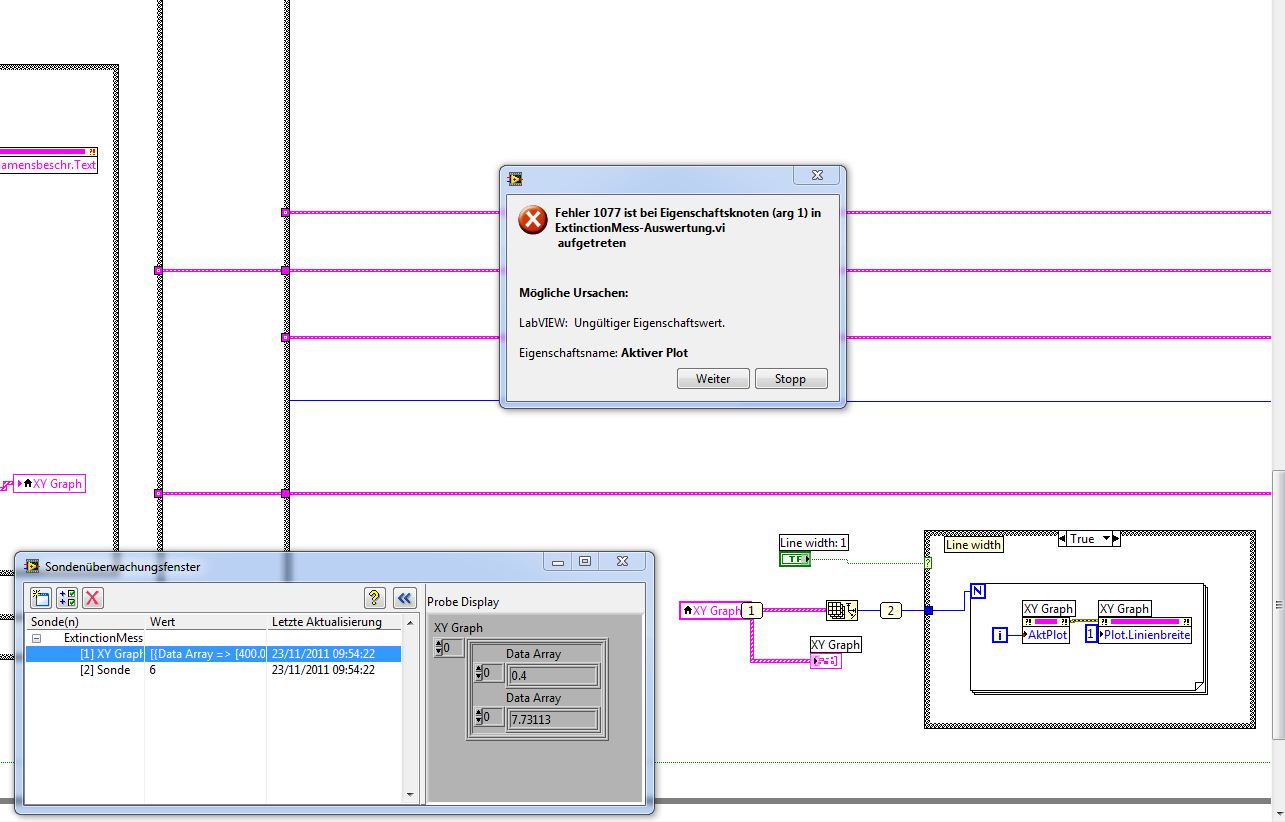Click the Data Array field showing 7.73113
This screenshot has width=1285, height=822.
point(552,719)
